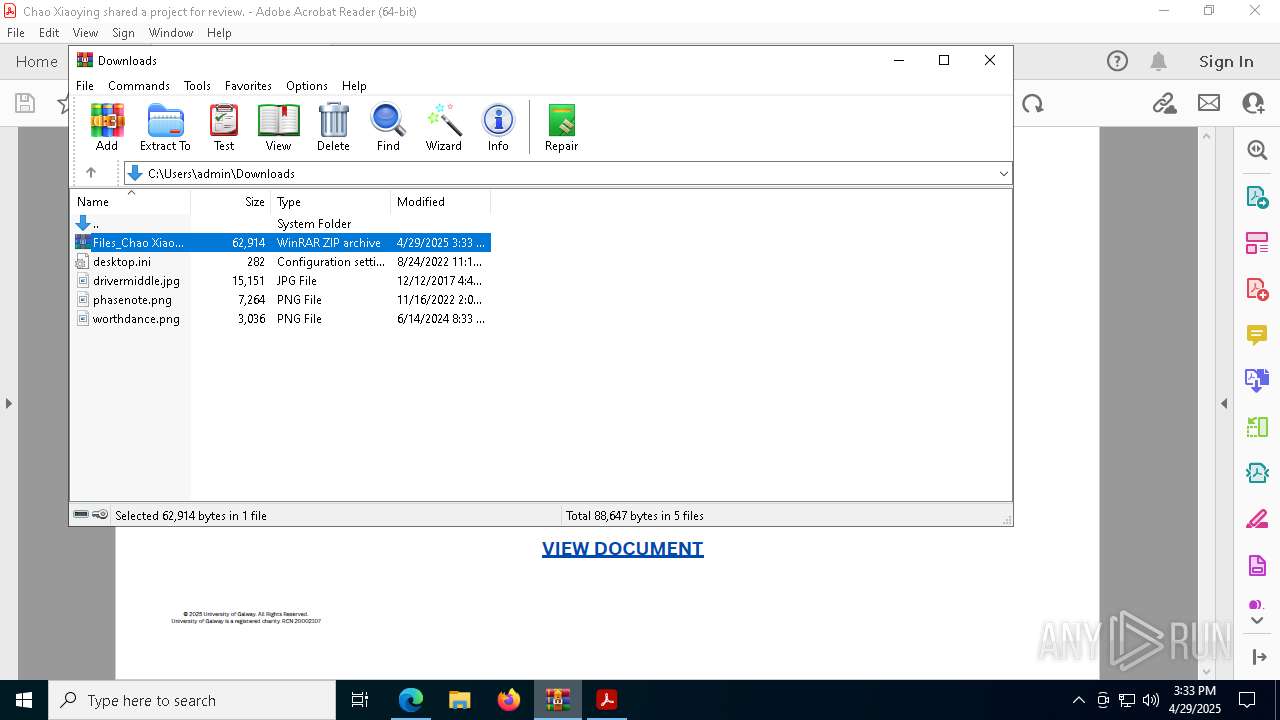Image resolution: width=1280 pixels, height=720 pixels.
Task: Sort files by Size column header
Action: (231, 202)
